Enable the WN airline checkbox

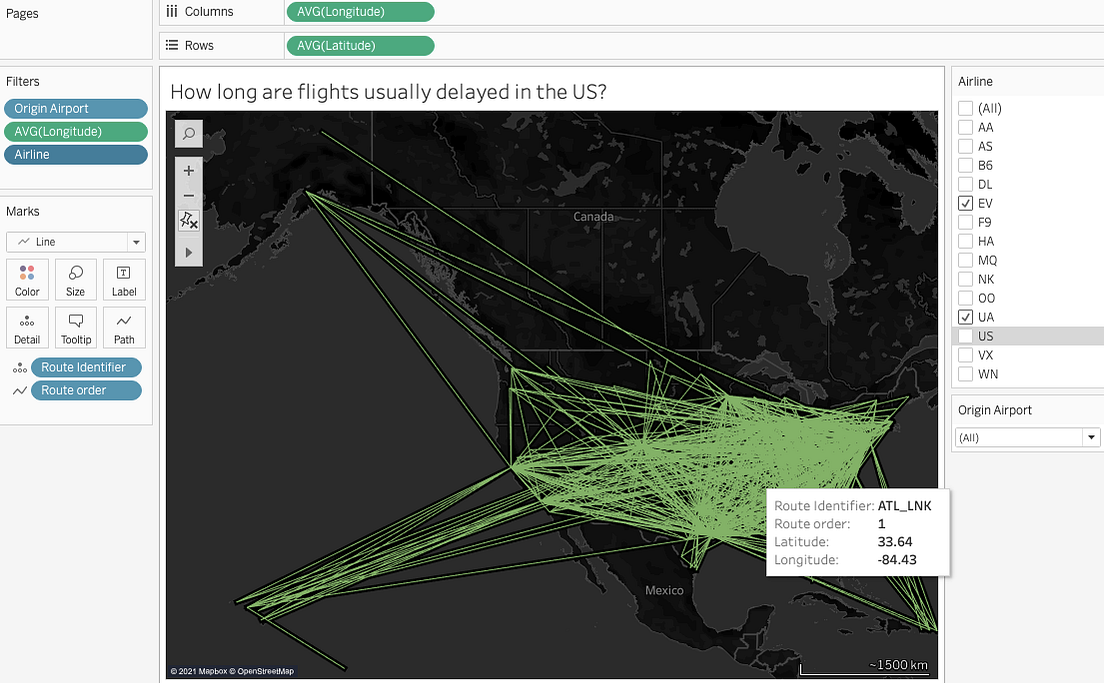coord(965,374)
